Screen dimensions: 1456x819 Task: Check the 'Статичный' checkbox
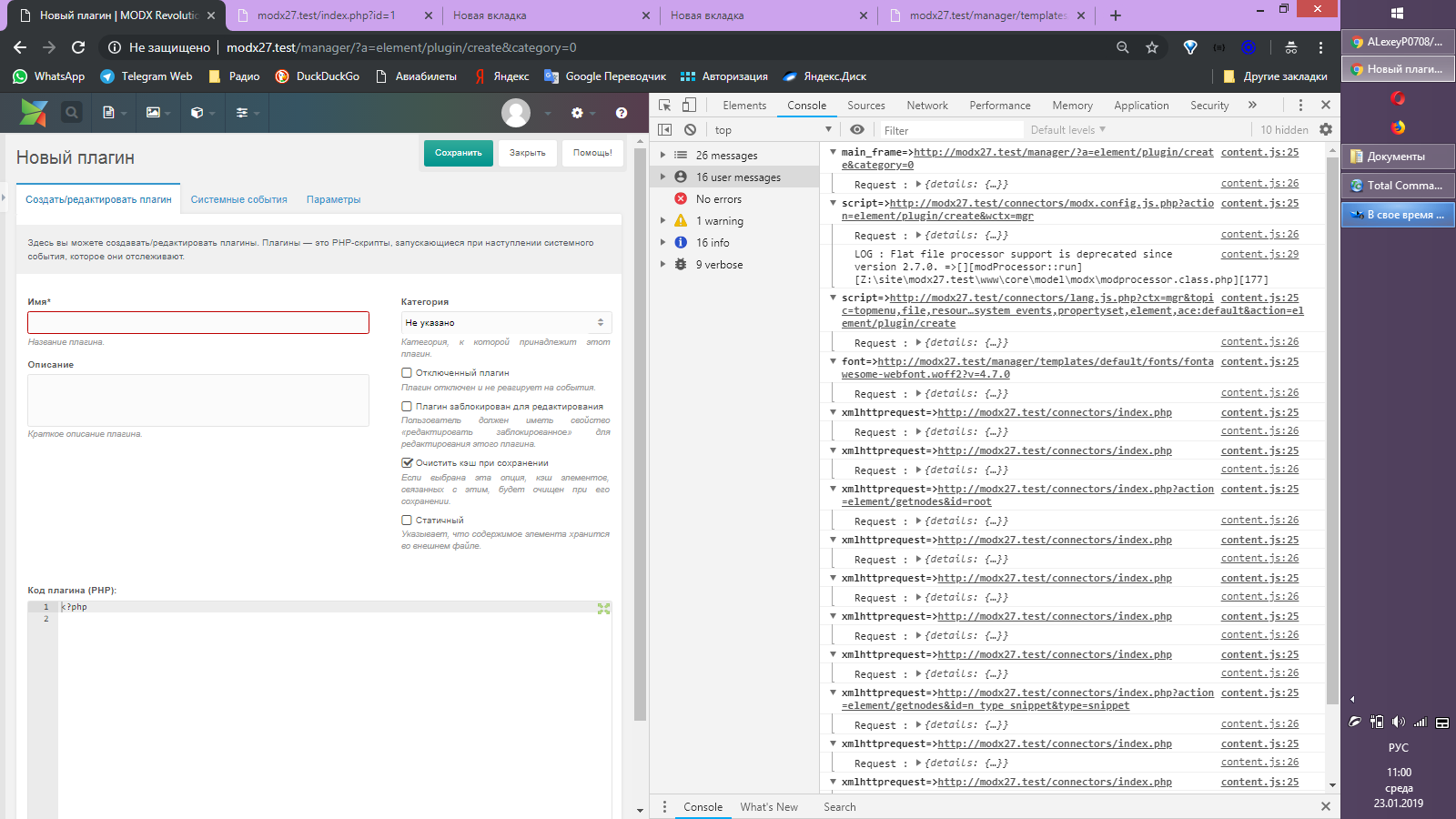point(407,521)
